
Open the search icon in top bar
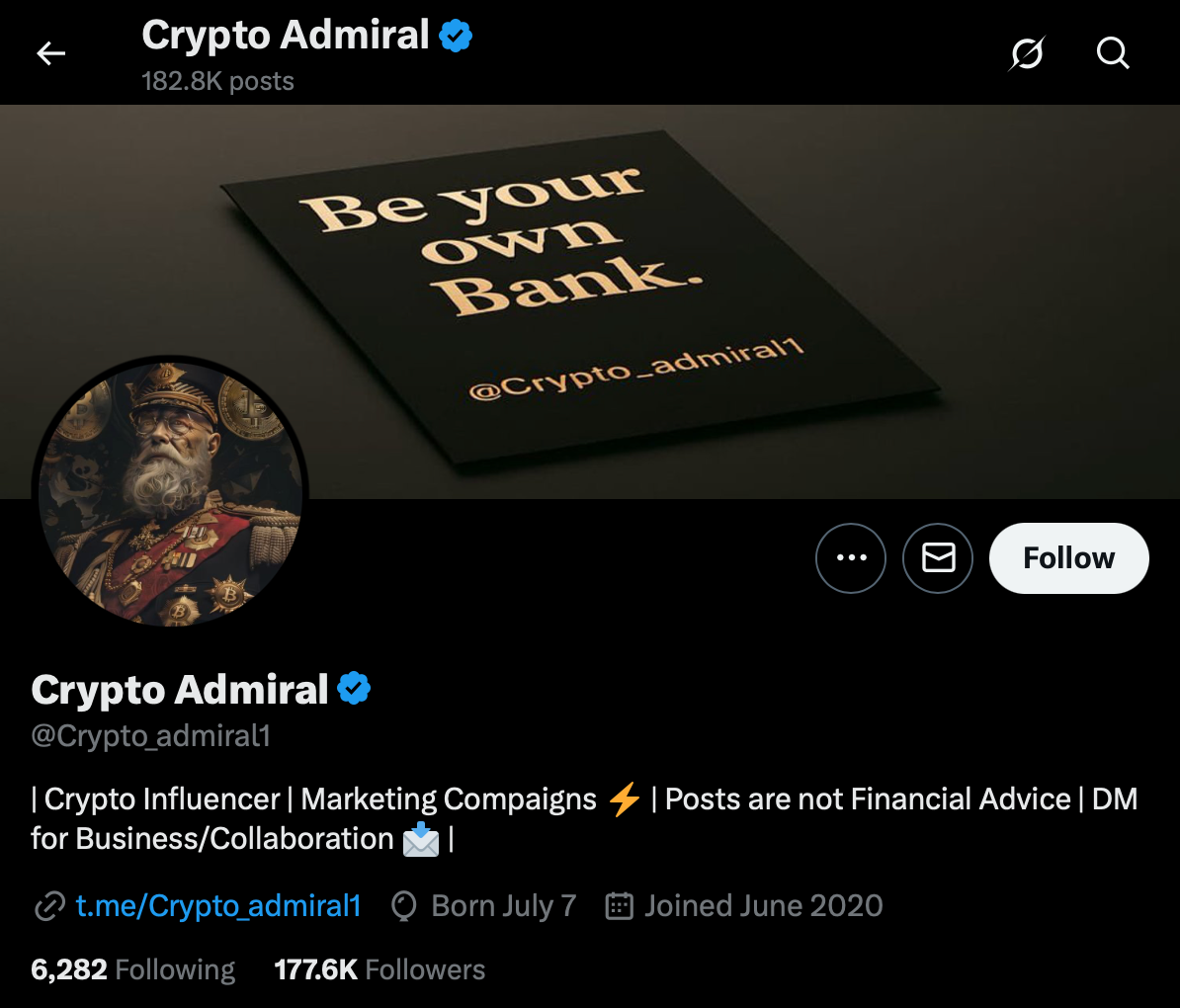[1113, 53]
